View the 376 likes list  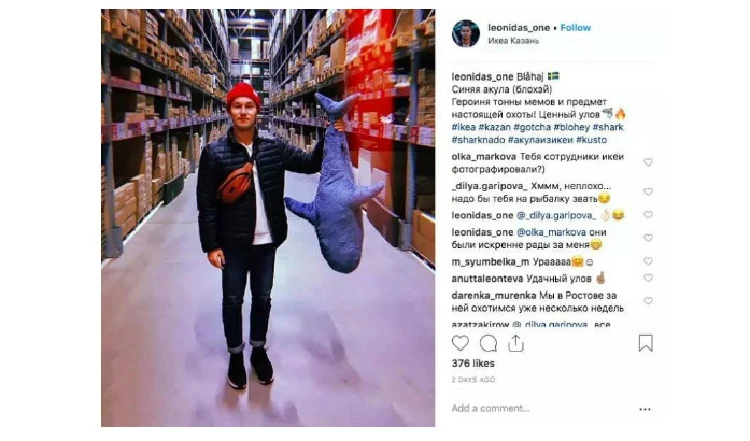click(x=473, y=364)
